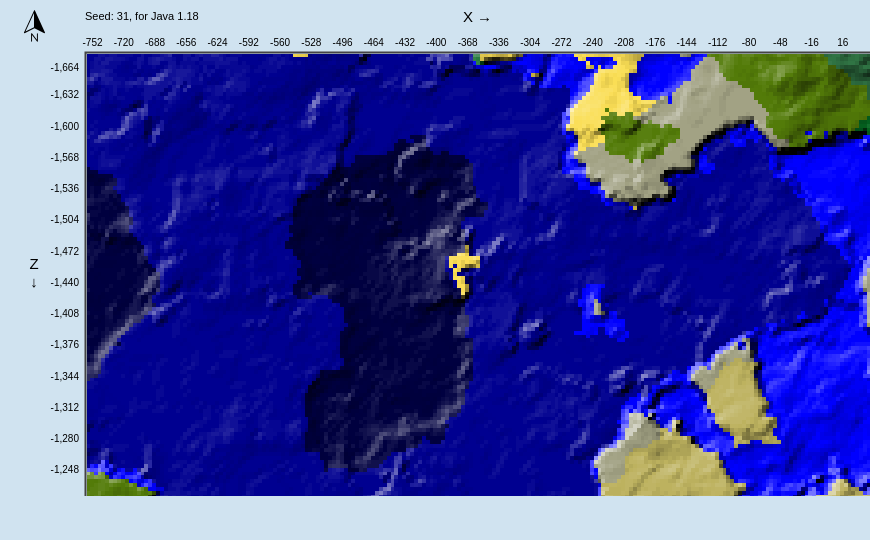Click the green forest patch inside gray shore
This screenshot has width=870, height=540.
point(640,137)
